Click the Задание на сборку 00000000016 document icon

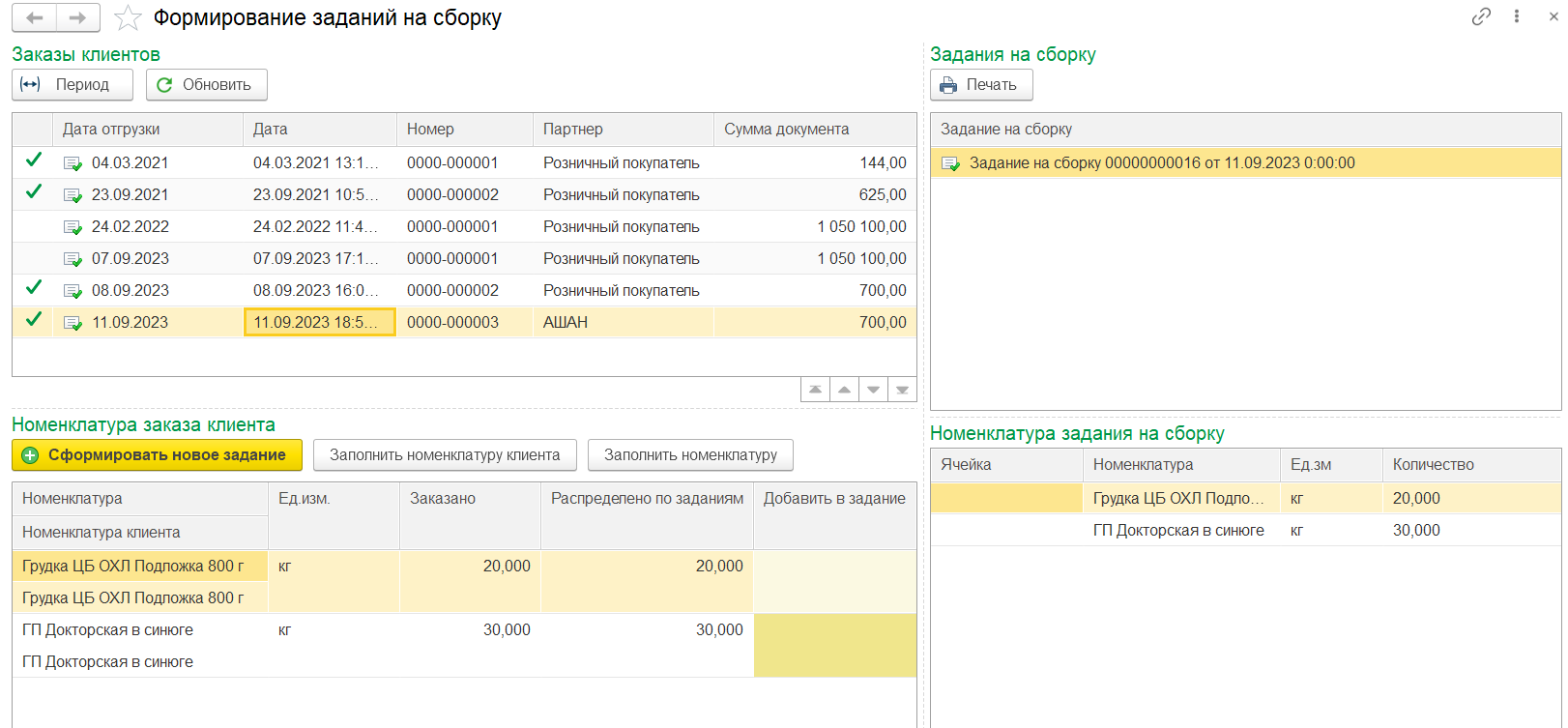click(950, 163)
